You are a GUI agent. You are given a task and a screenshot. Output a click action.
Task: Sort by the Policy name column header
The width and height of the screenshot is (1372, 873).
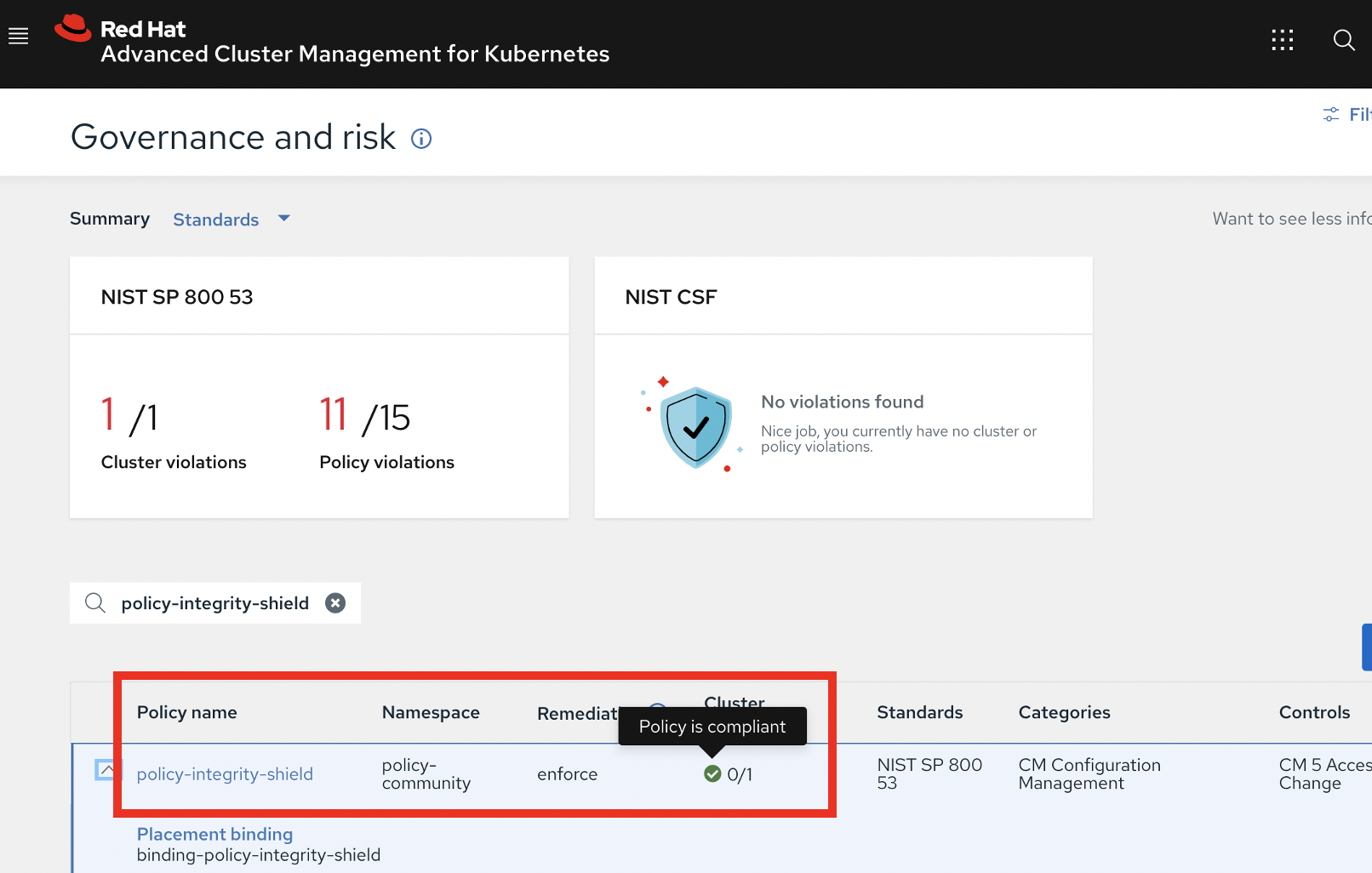(186, 712)
